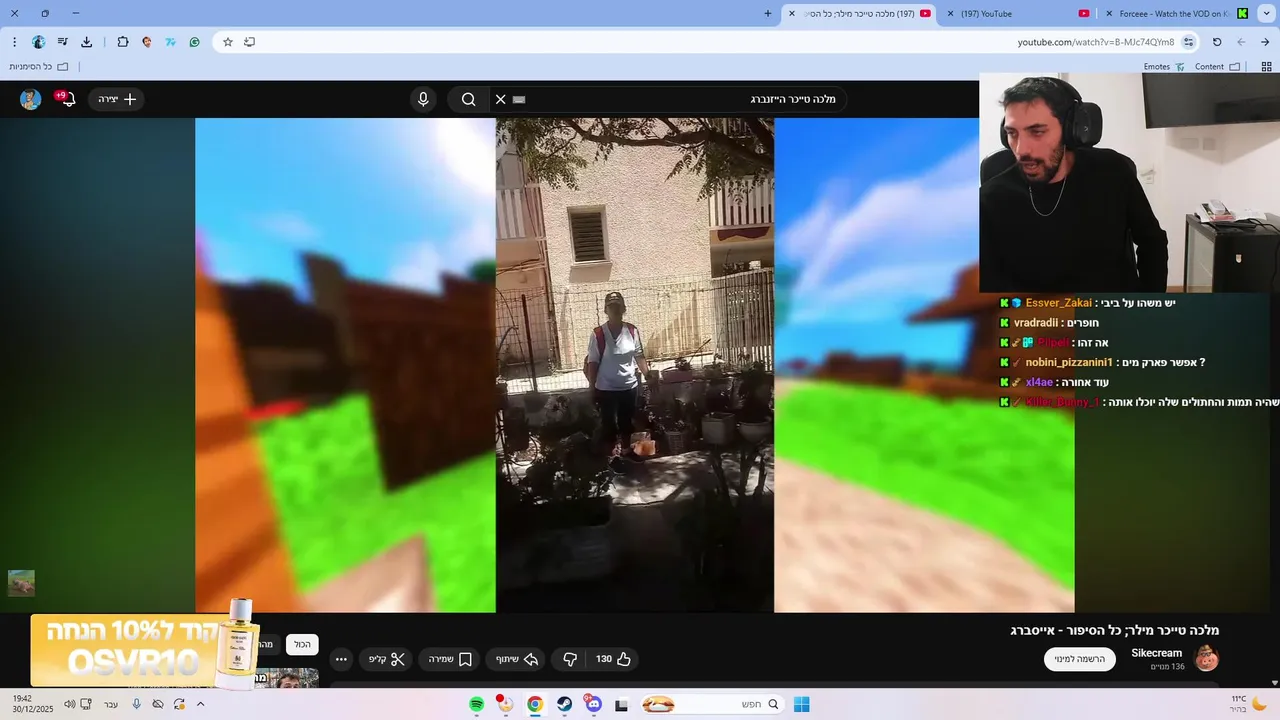This screenshot has height=720, width=1280.
Task: Click vradradii username in chat
Action: coord(1036,323)
